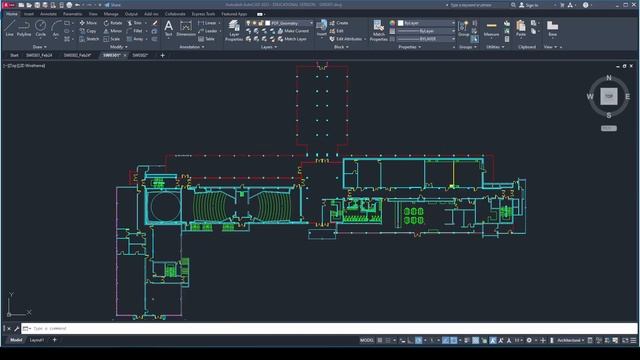
Task: Toggle snap mode in status bar
Action: (388, 340)
